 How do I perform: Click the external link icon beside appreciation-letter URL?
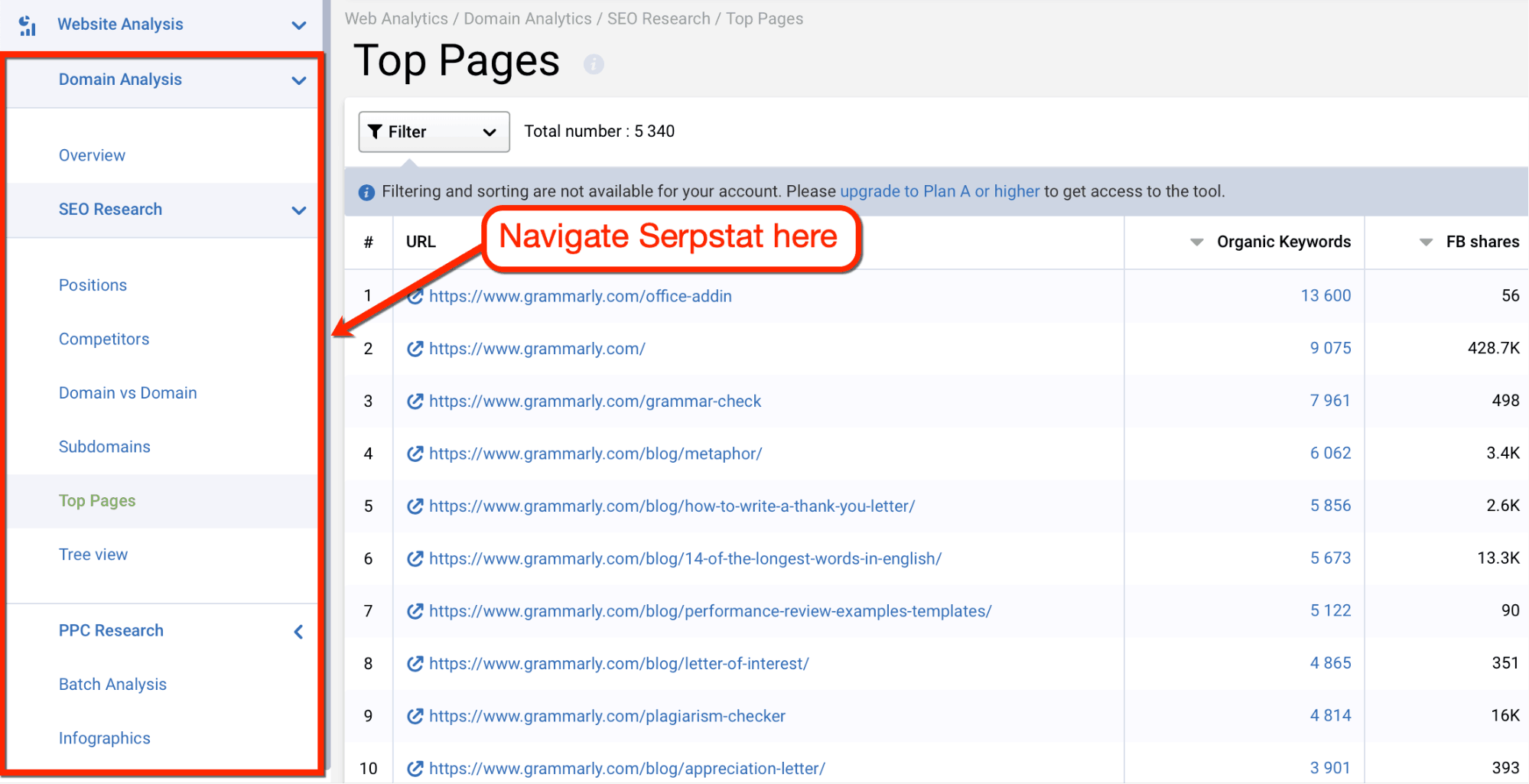(x=415, y=768)
